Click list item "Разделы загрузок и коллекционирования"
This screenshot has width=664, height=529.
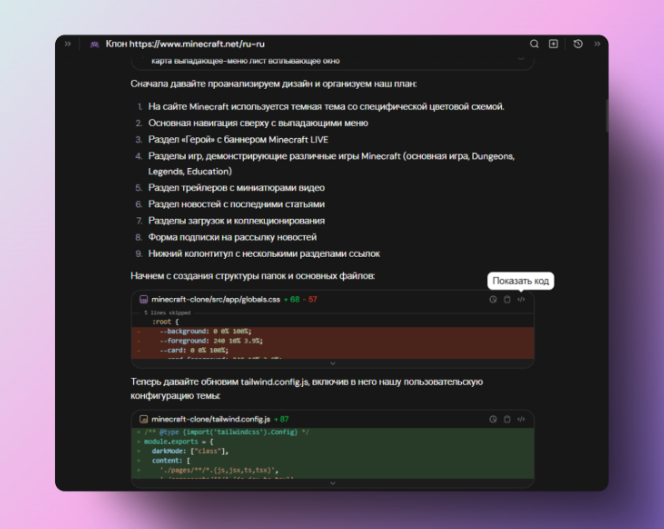pyautogui.click(x=236, y=221)
